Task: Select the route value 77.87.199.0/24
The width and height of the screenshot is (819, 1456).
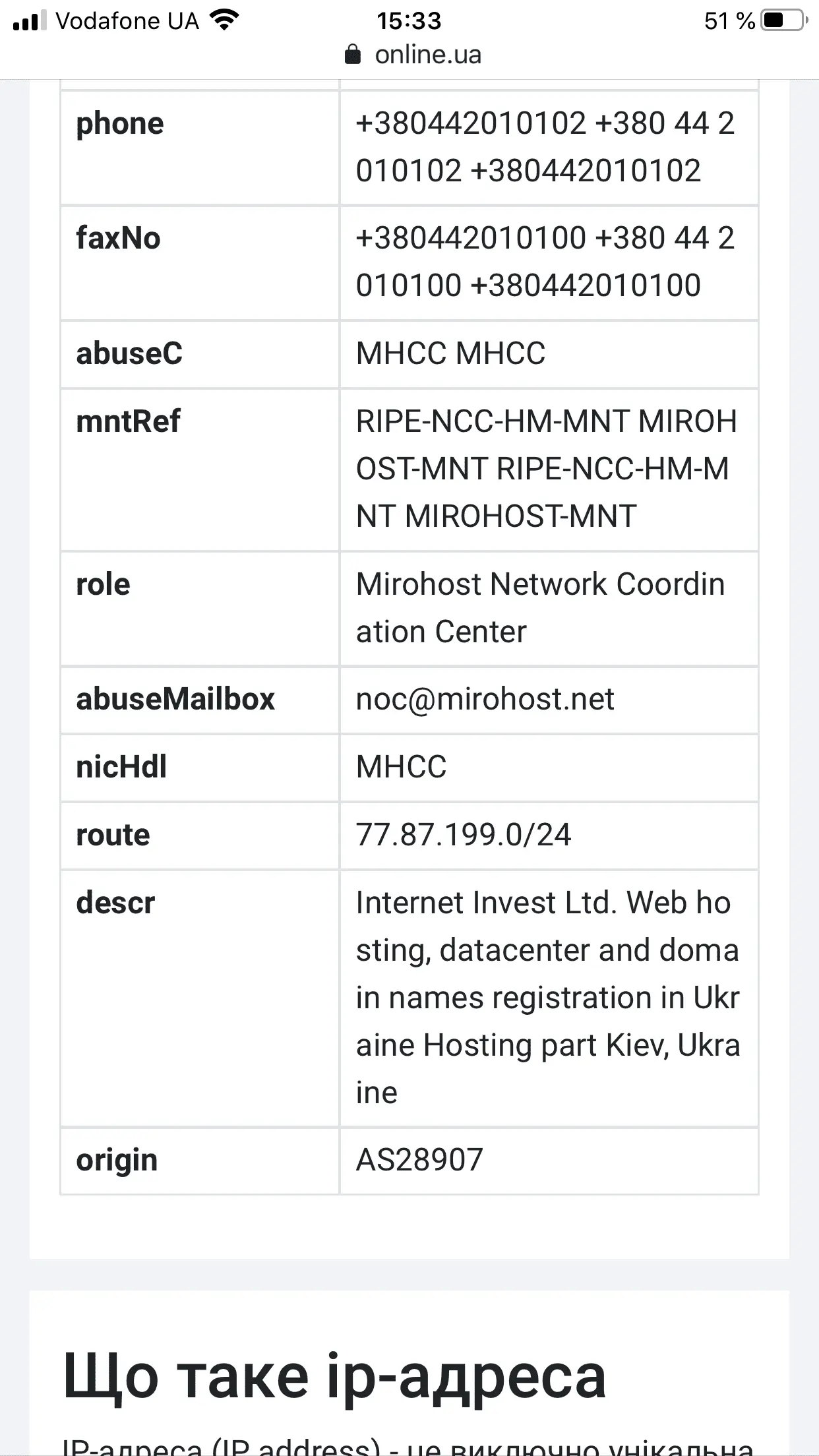Action: (x=463, y=835)
